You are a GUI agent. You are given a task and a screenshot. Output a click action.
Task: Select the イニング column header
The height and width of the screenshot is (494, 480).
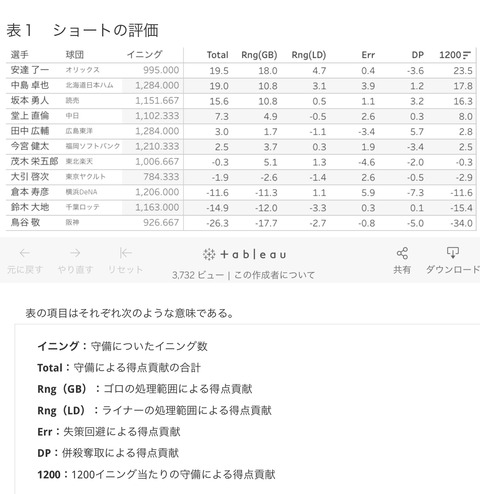pyautogui.click(x=144, y=55)
